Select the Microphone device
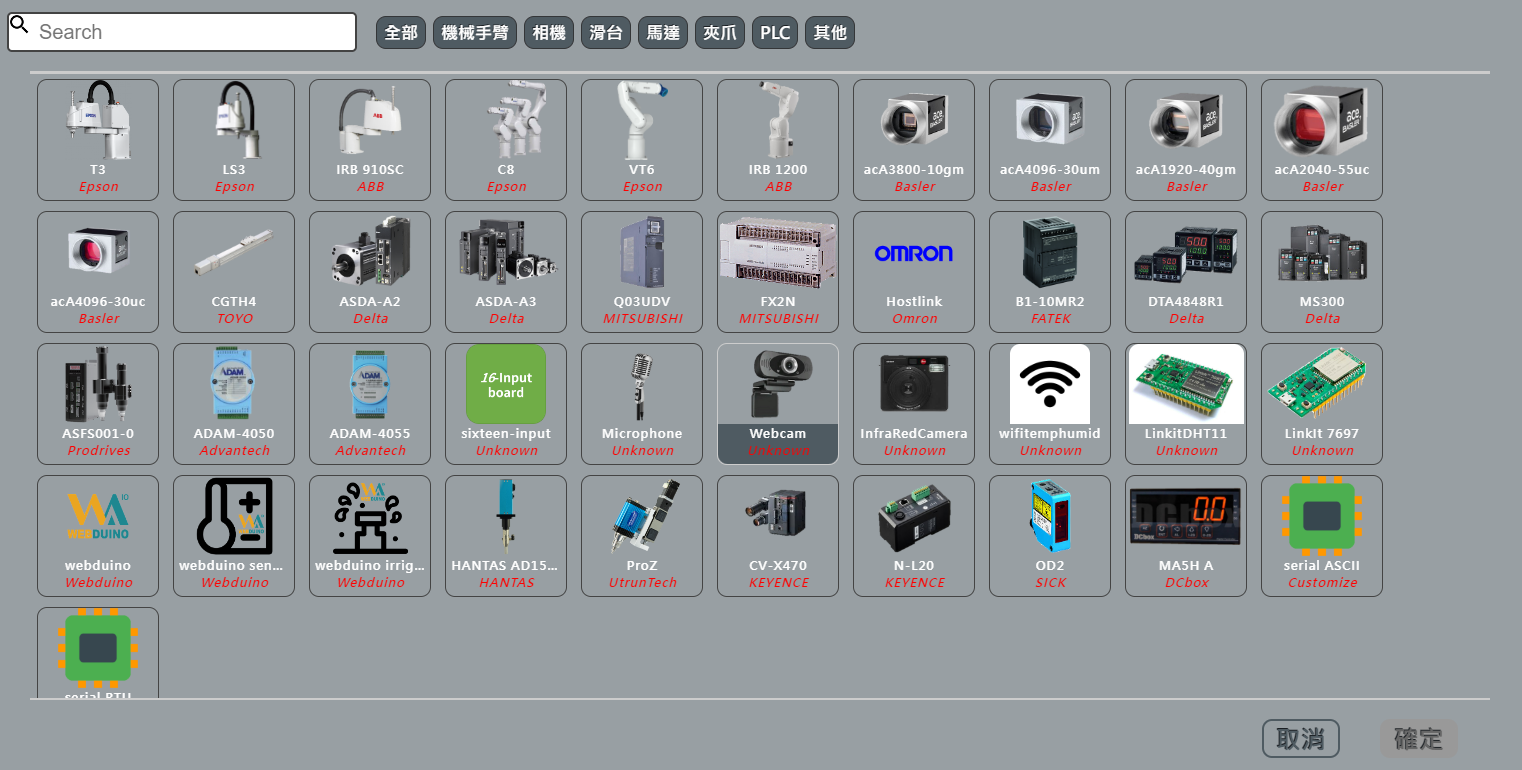Viewport: 1522px width, 770px height. pyautogui.click(x=642, y=404)
